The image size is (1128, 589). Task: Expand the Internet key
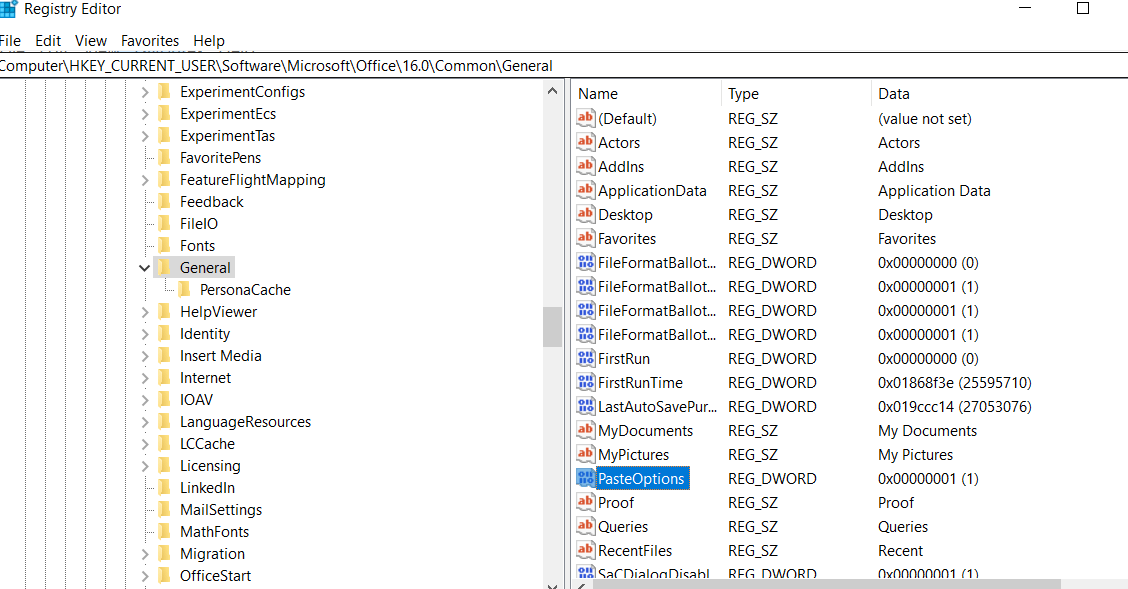pos(145,378)
